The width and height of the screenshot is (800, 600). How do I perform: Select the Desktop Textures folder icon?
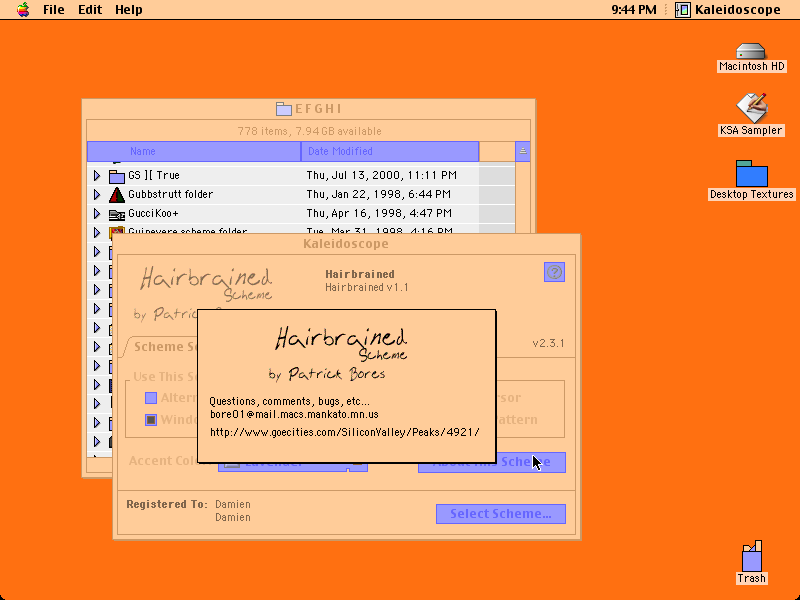coord(752,180)
